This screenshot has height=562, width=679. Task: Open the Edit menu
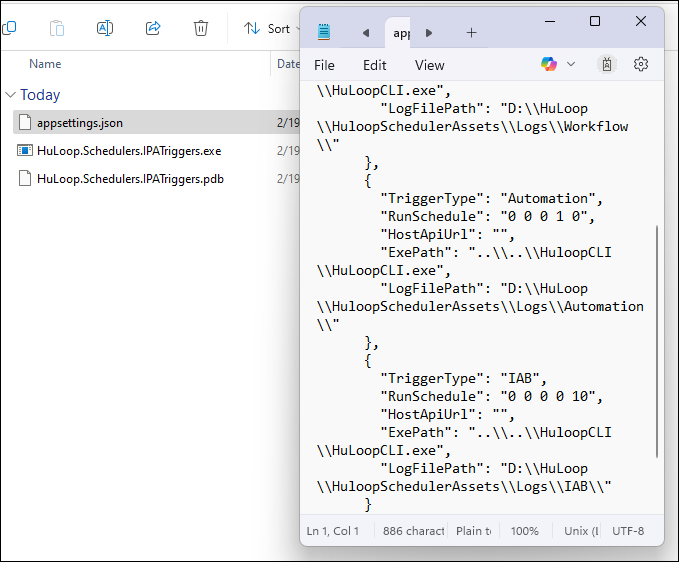tap(375, 65)
